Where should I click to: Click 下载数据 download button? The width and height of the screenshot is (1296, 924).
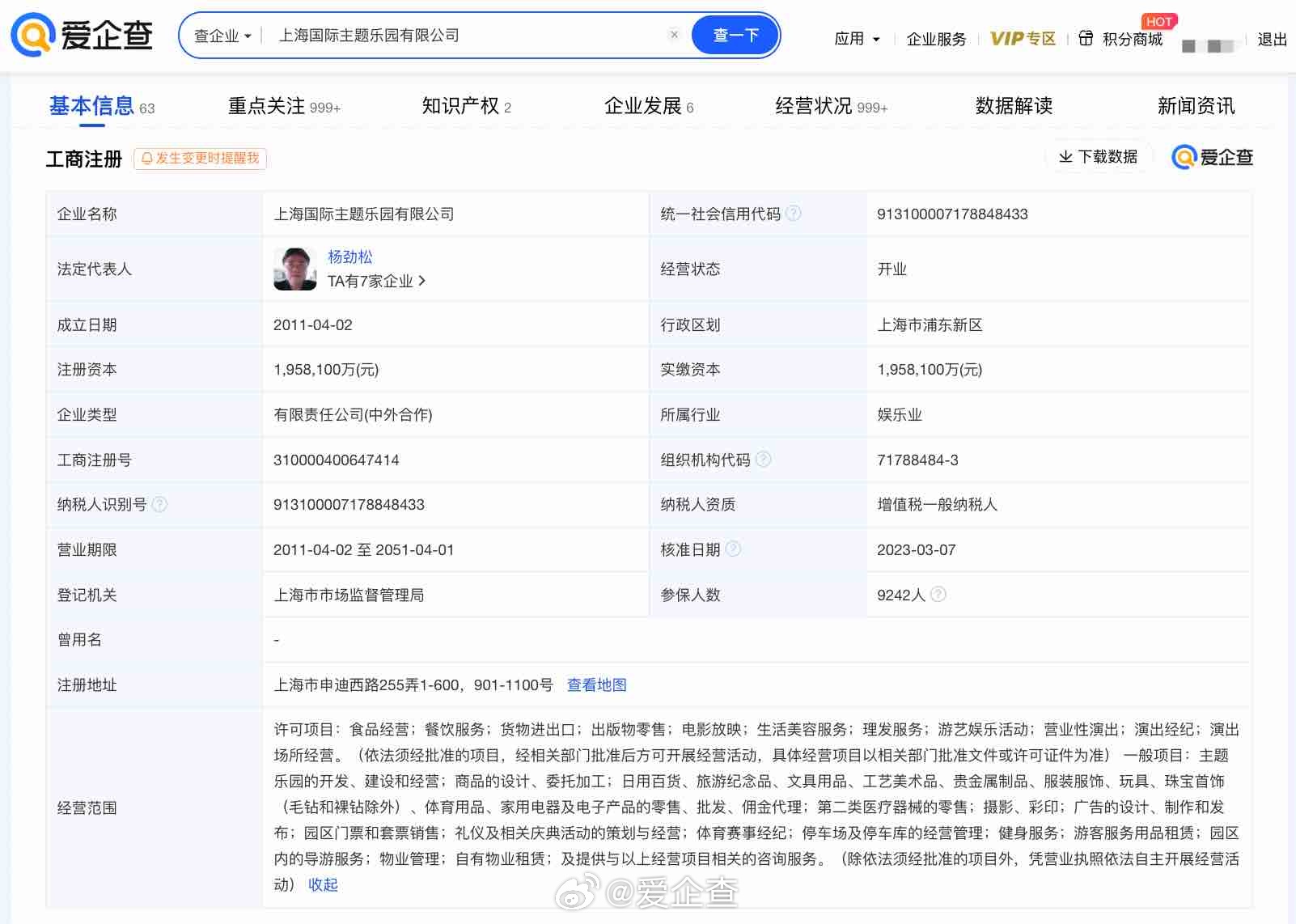(x=1098, y=157)
